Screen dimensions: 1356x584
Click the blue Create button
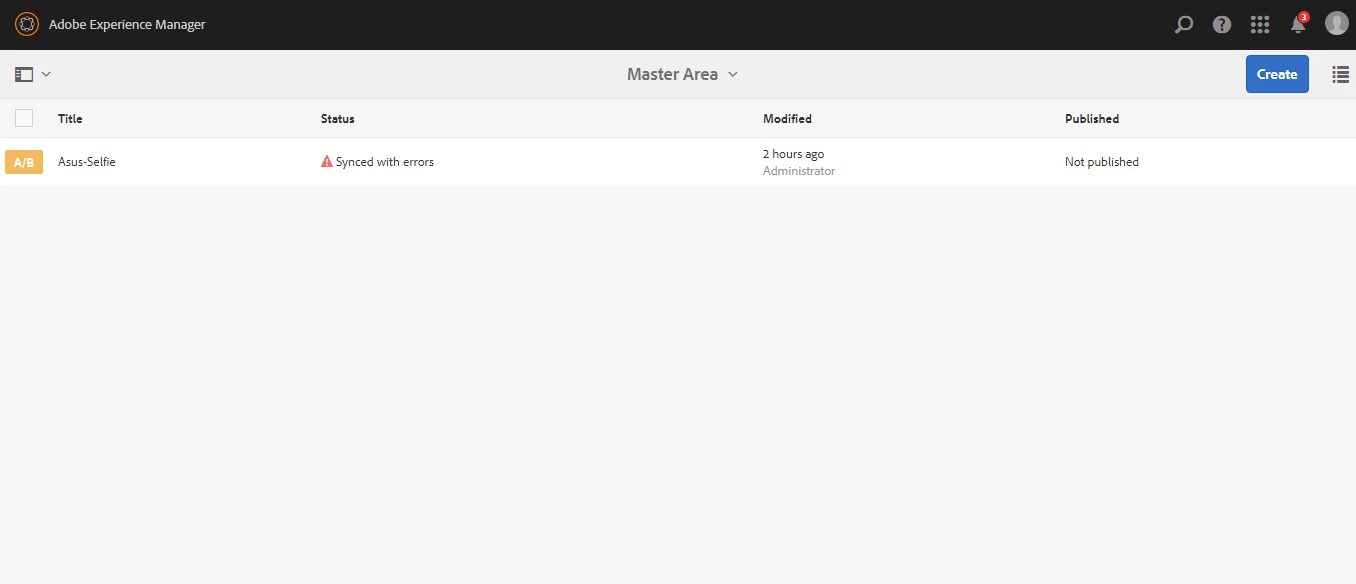pos(1277,74)
